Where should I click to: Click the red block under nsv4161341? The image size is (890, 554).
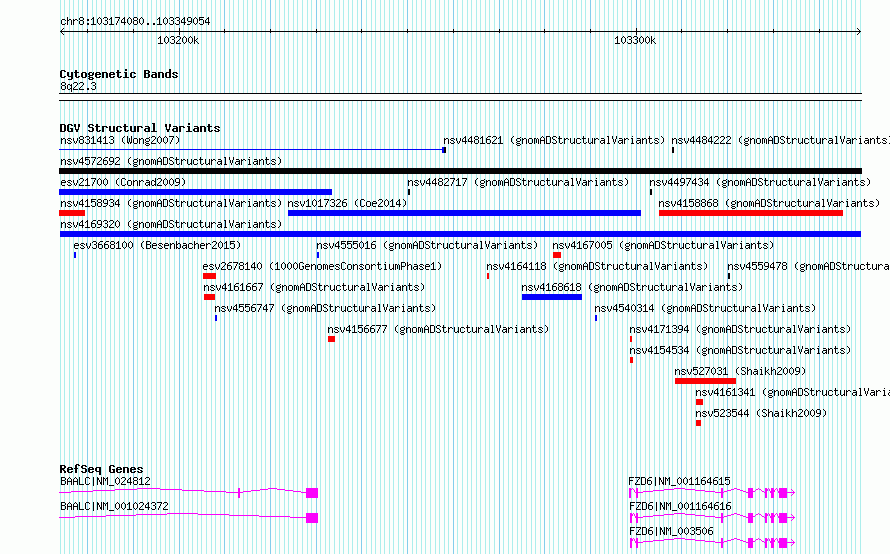699,402
